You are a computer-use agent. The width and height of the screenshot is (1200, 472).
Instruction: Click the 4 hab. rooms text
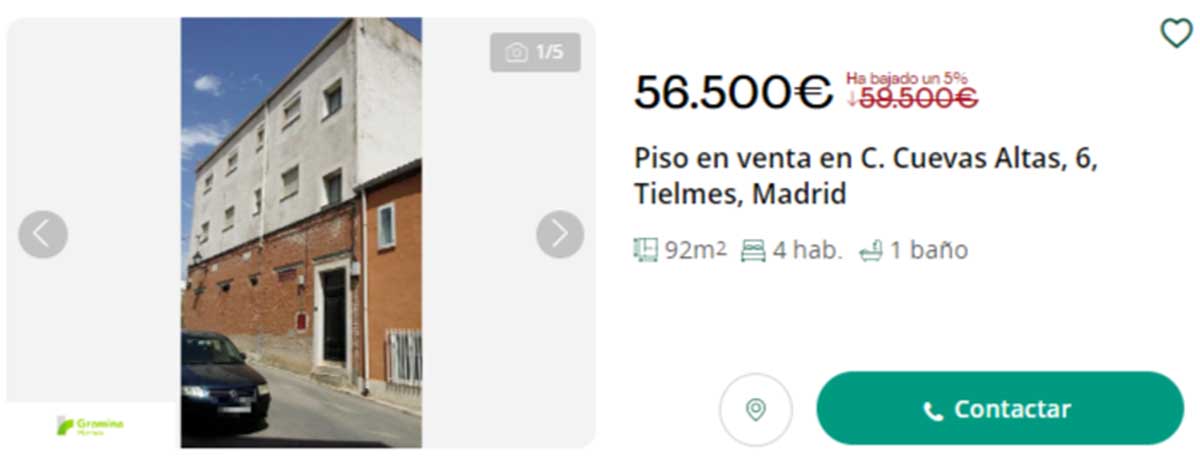808,251
